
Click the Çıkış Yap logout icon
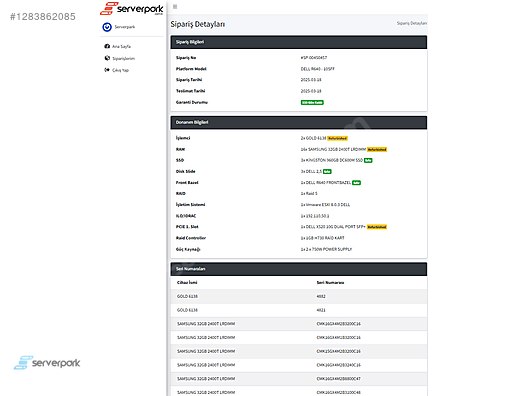click(x=107, y=70)
